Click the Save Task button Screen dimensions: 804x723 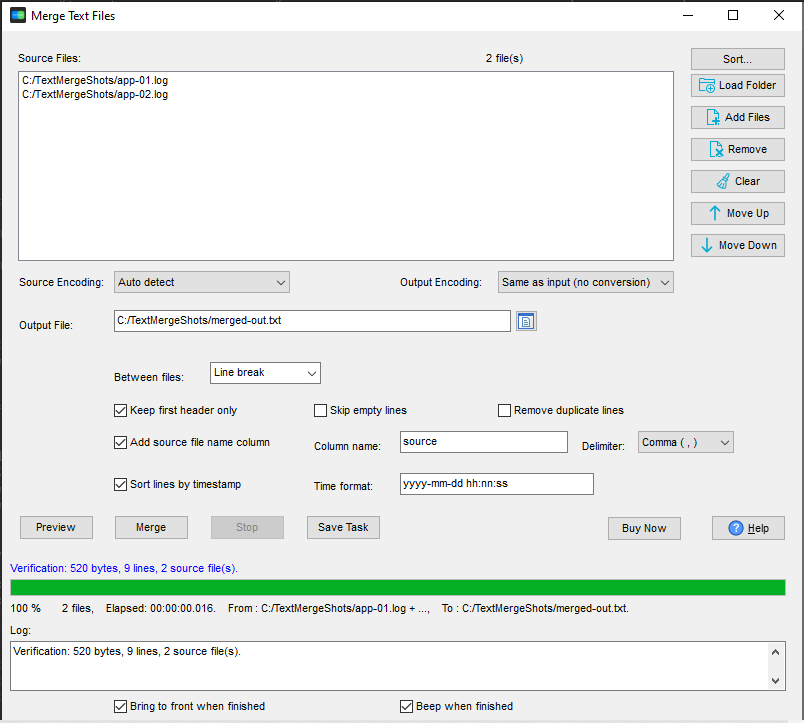343,528
